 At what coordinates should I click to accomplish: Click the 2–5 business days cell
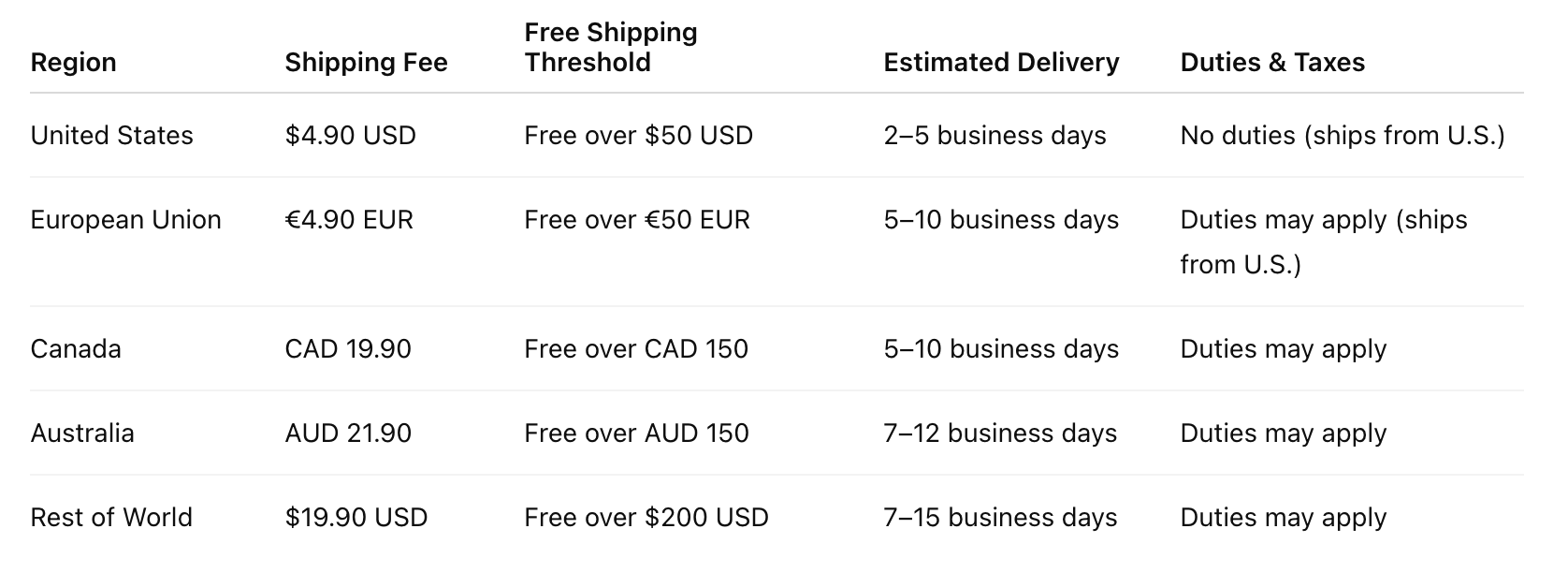pos(995,135)
